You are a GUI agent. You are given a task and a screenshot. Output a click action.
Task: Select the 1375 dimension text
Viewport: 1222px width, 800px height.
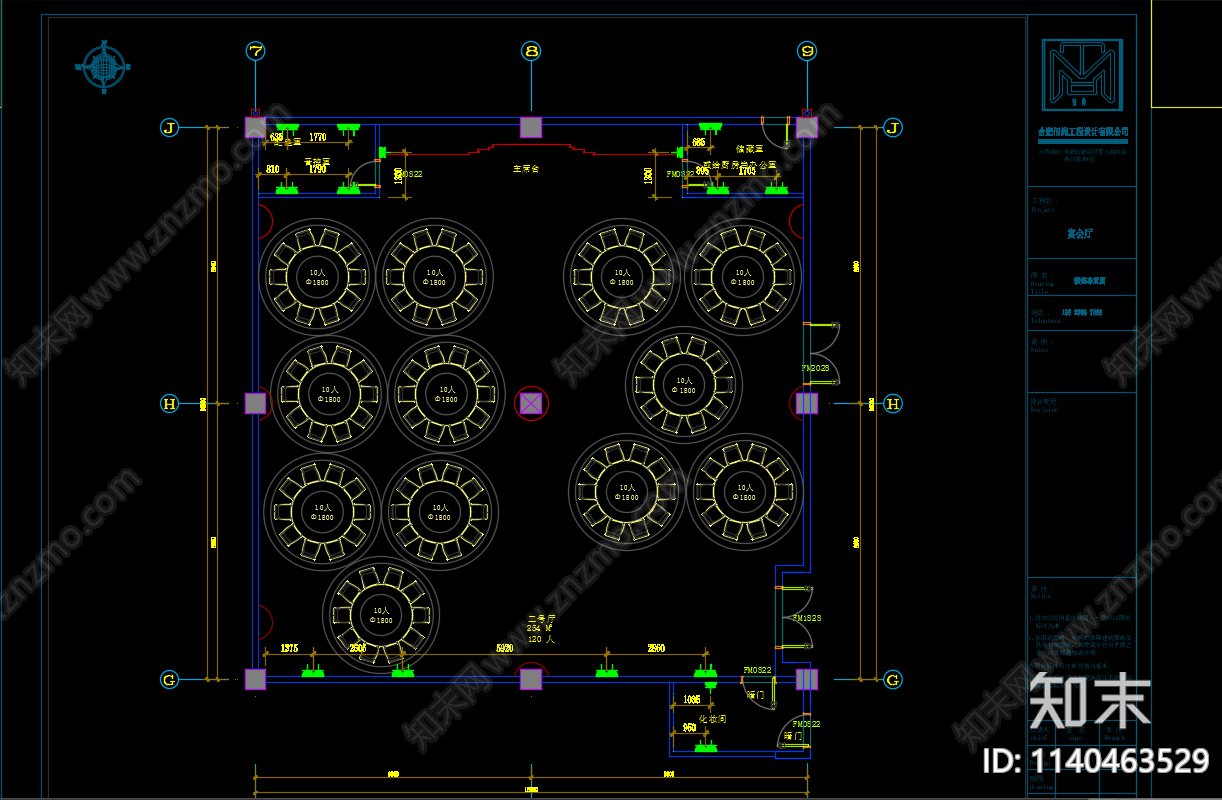pos(289,648)
